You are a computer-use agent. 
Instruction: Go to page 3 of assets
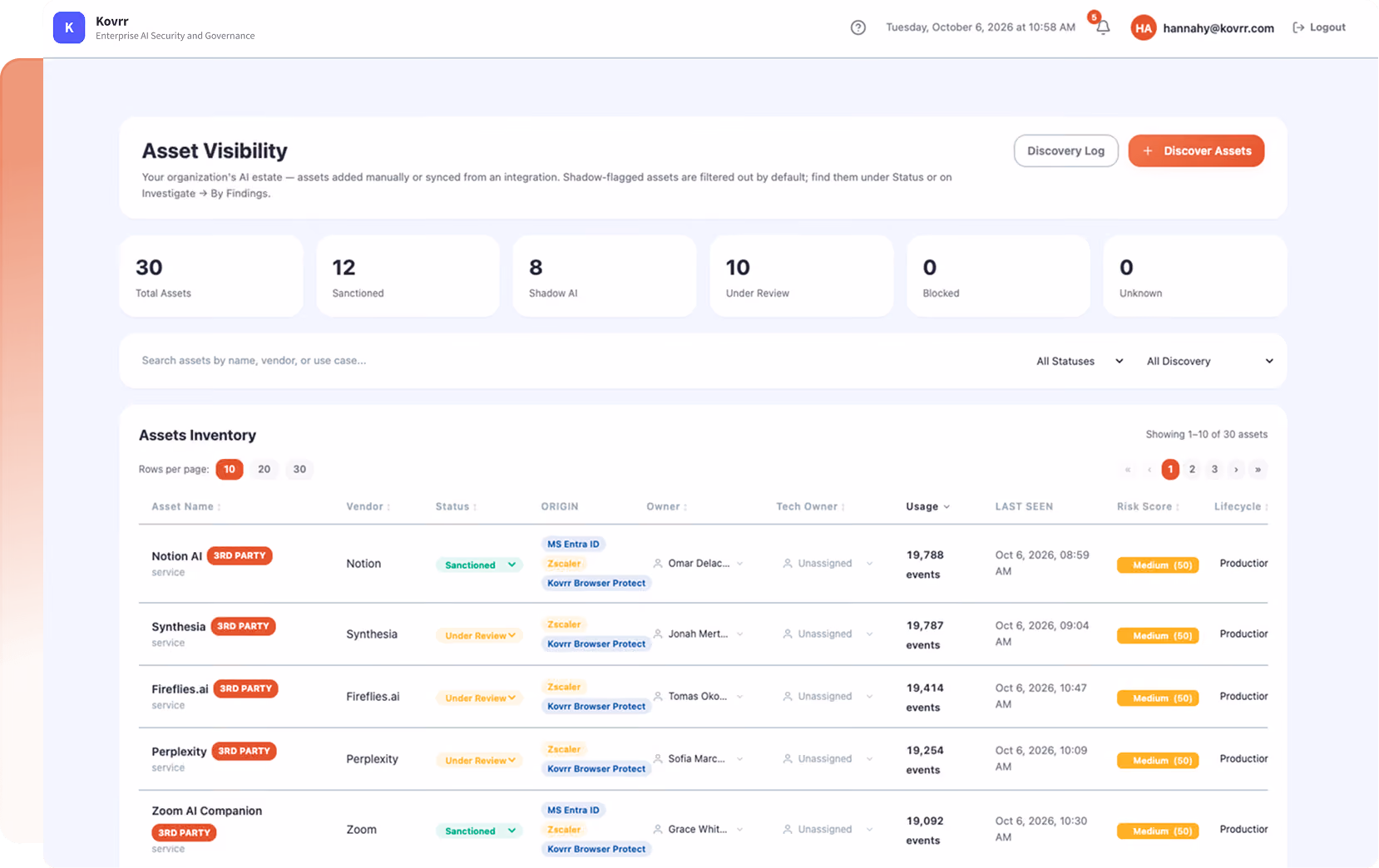point(1214,469)
